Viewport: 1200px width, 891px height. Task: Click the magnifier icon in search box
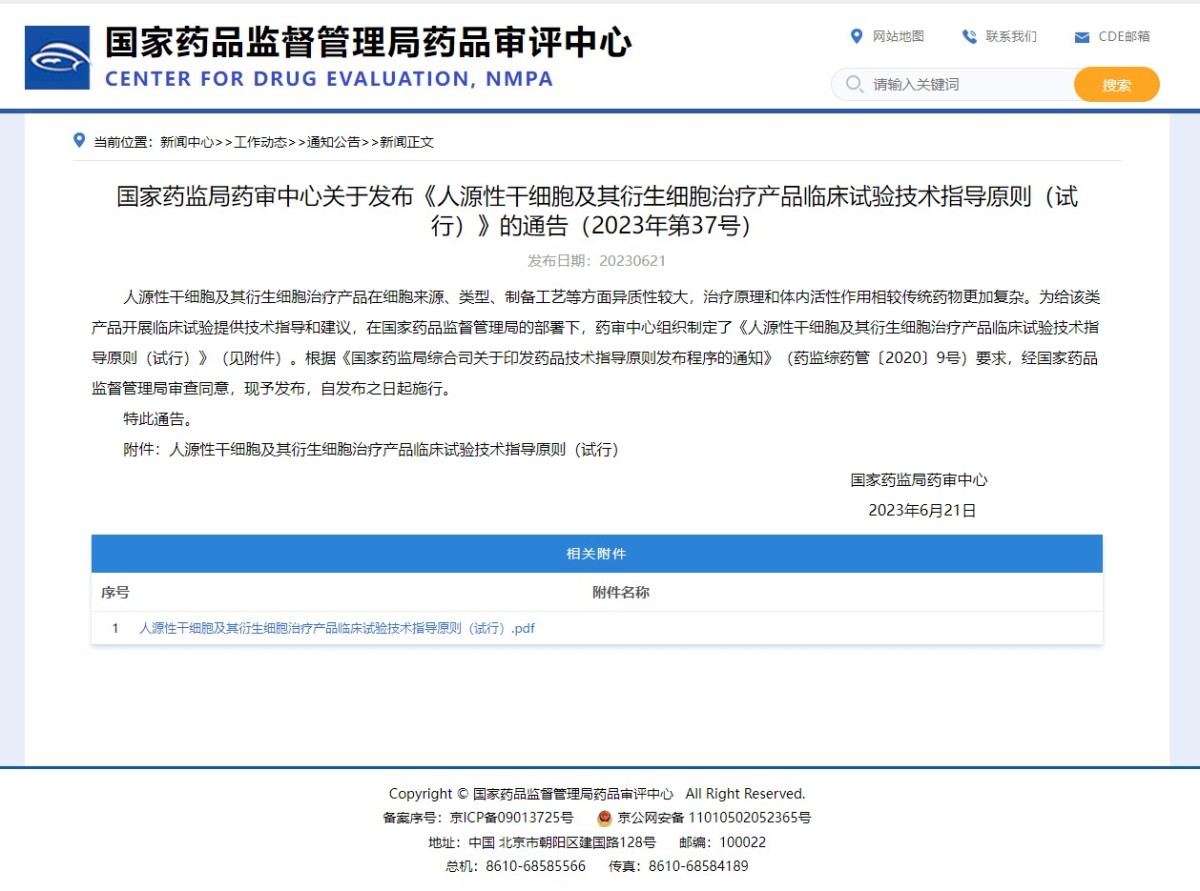854,84
